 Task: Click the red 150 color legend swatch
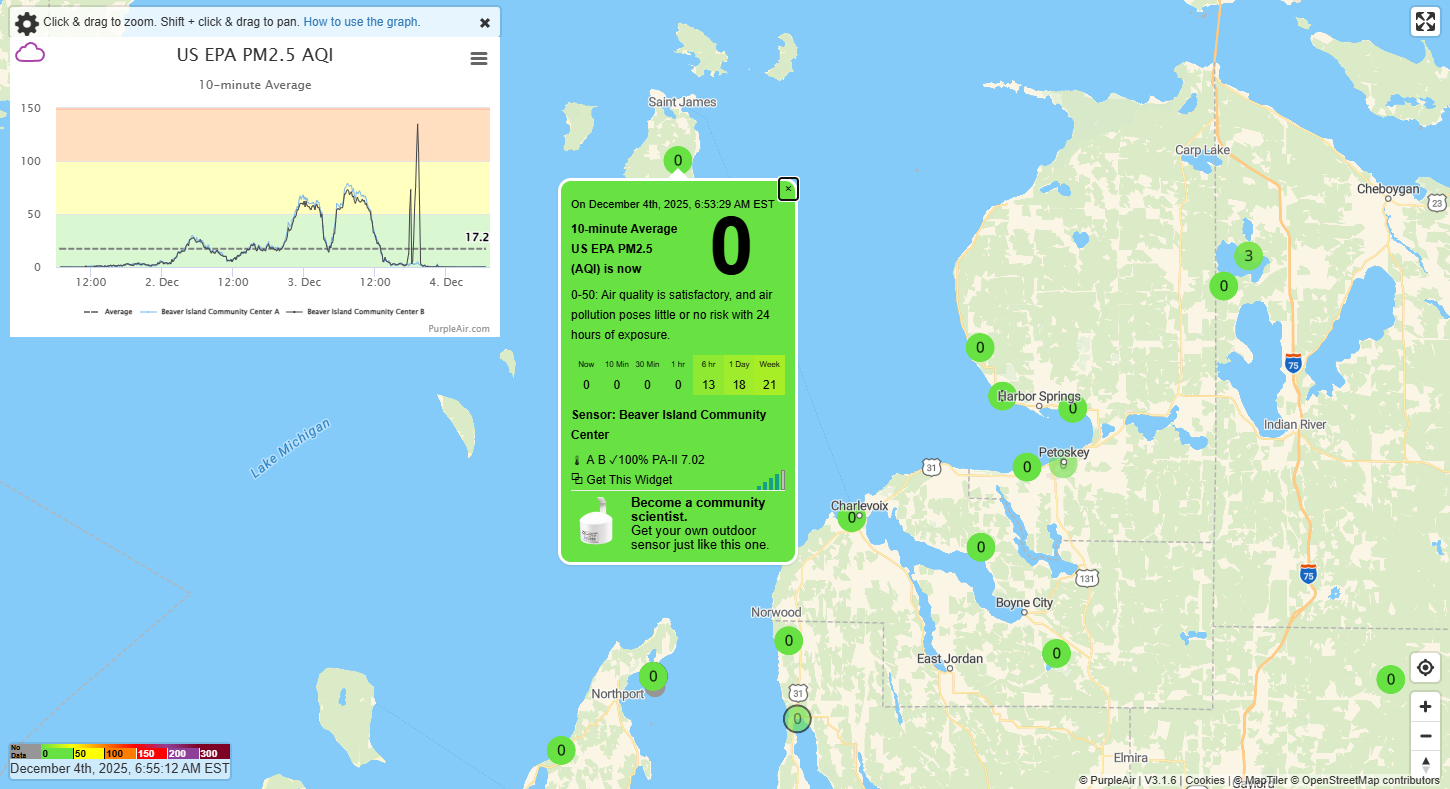pos(146,753)
